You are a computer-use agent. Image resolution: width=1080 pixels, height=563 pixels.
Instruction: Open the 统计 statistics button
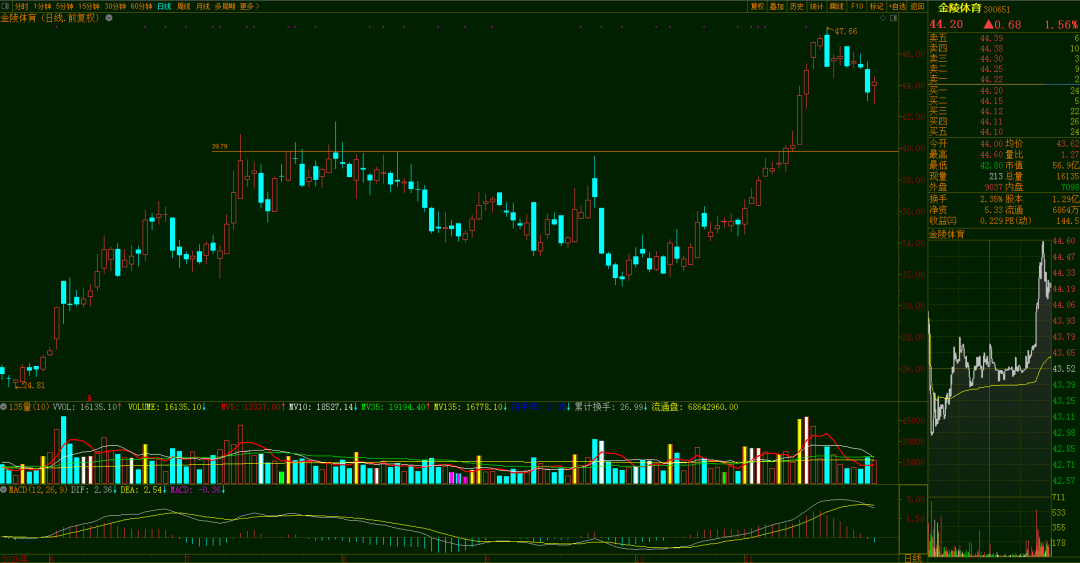pyautogui.click(x=817, y=6)
